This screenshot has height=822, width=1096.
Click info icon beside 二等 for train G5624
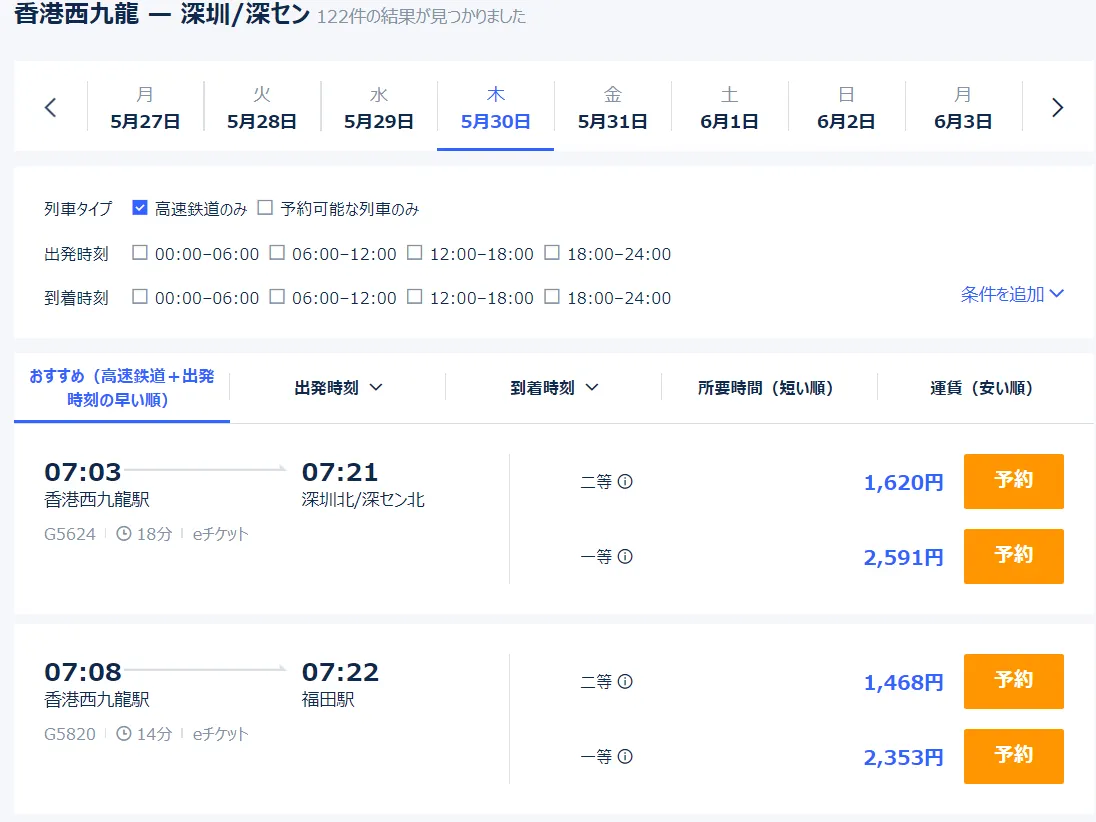click(625, 482)
